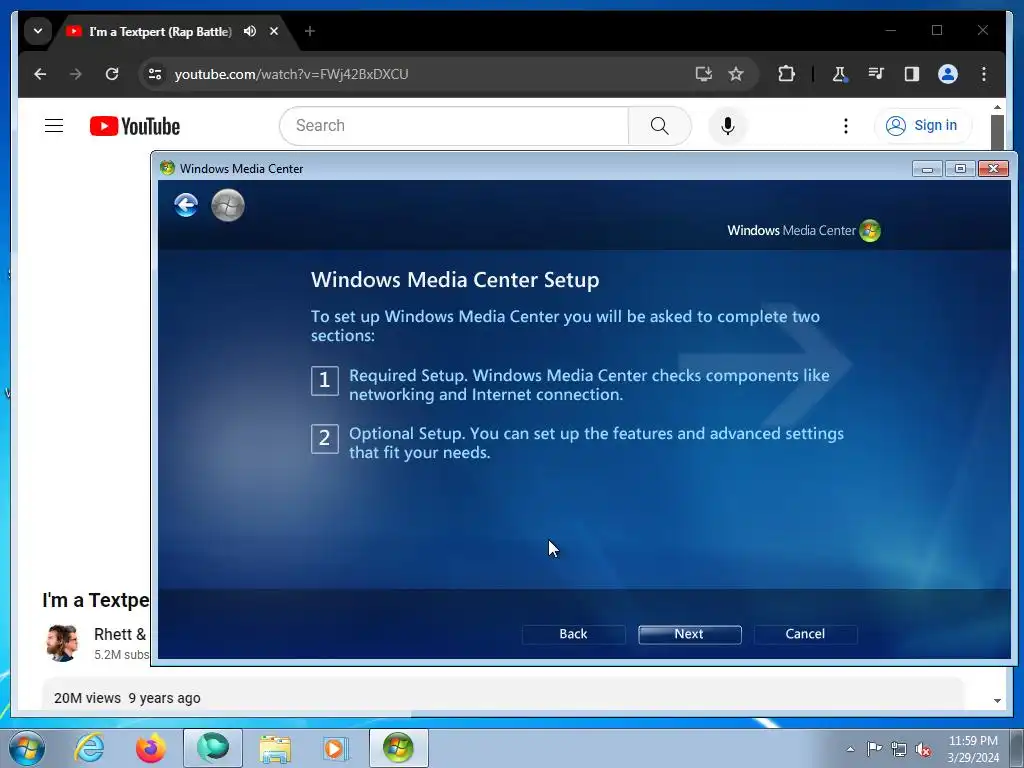Open Action Center flag icon

[x=874, y=749]
